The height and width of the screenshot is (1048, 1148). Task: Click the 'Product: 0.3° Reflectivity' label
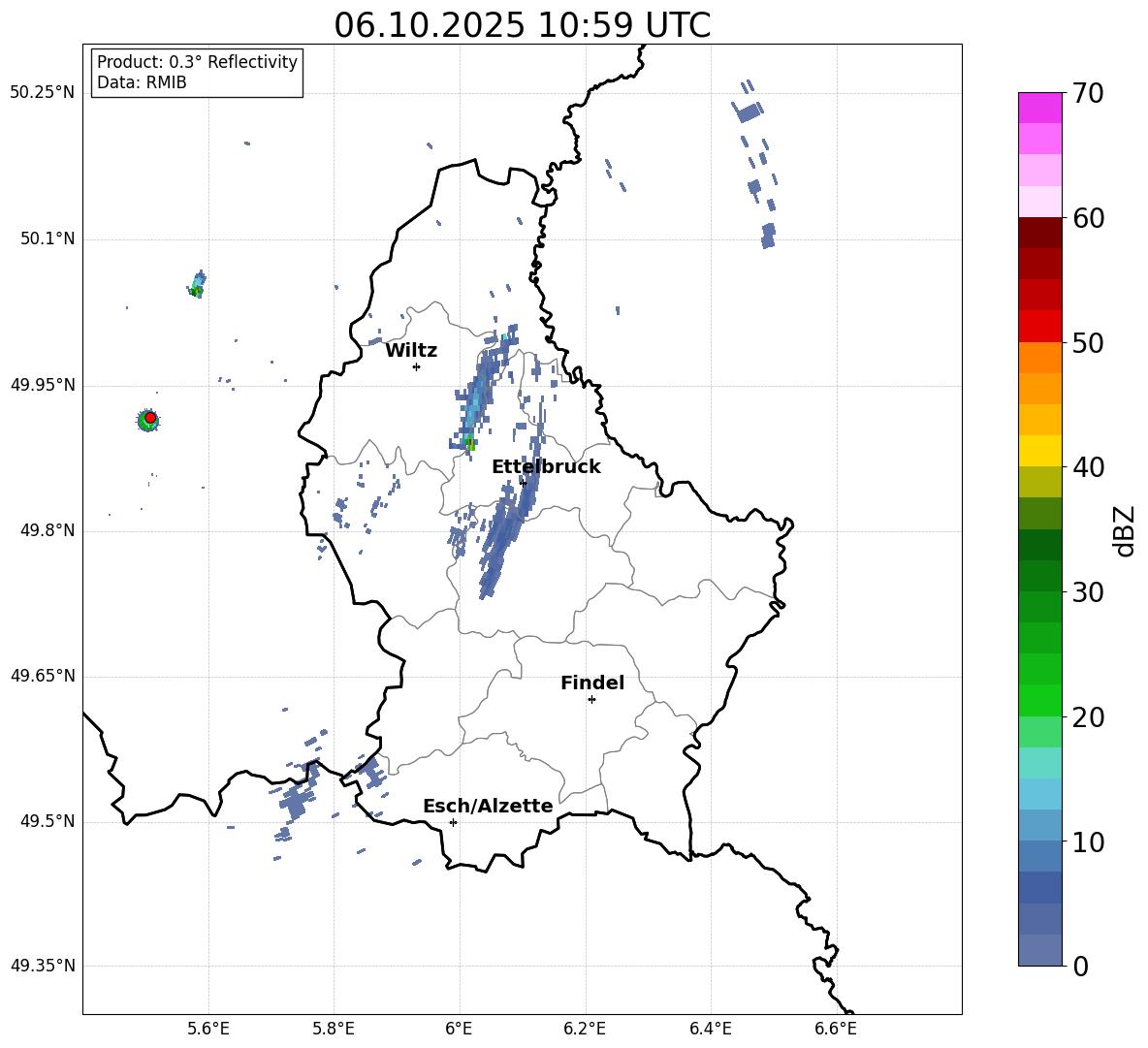click(x=197, y=62)
